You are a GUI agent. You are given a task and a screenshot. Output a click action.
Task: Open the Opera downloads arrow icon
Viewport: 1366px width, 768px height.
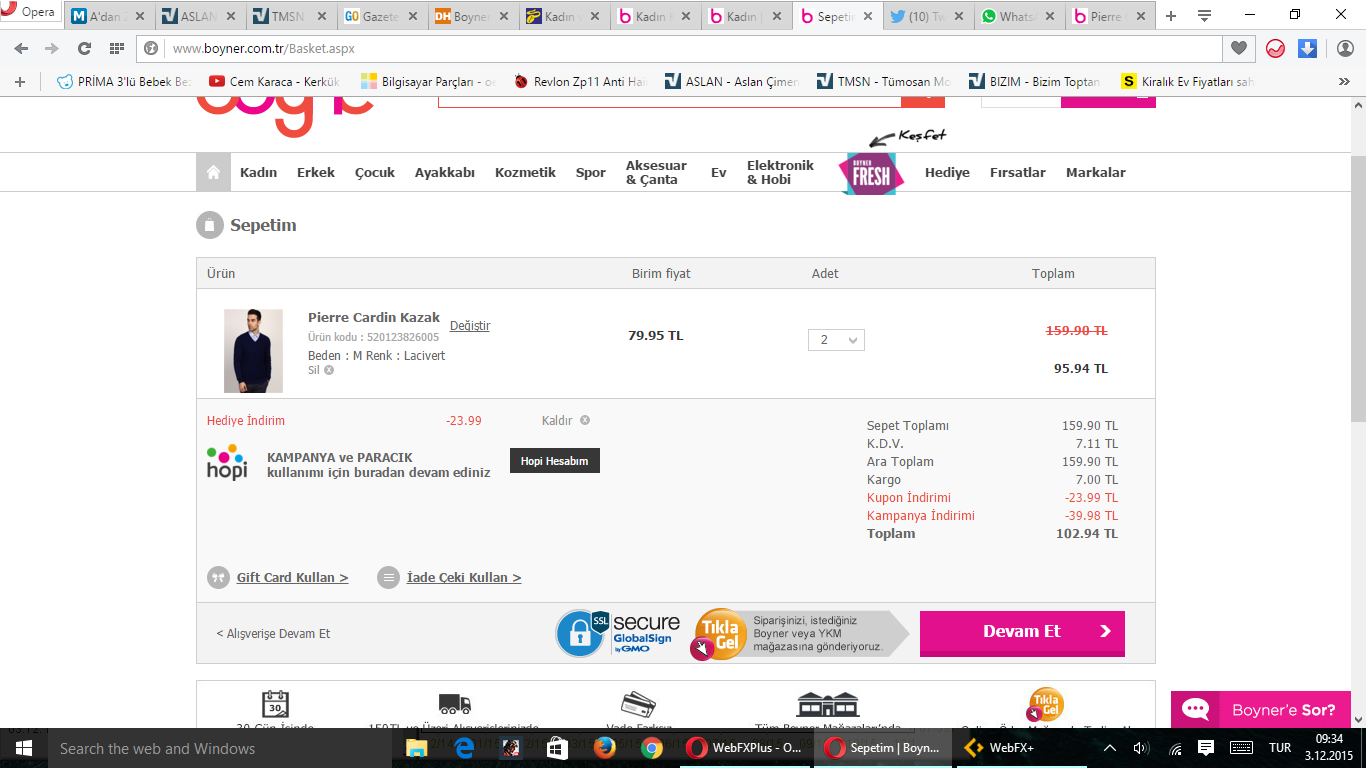pyautogui.click(x=1307, y=48)
